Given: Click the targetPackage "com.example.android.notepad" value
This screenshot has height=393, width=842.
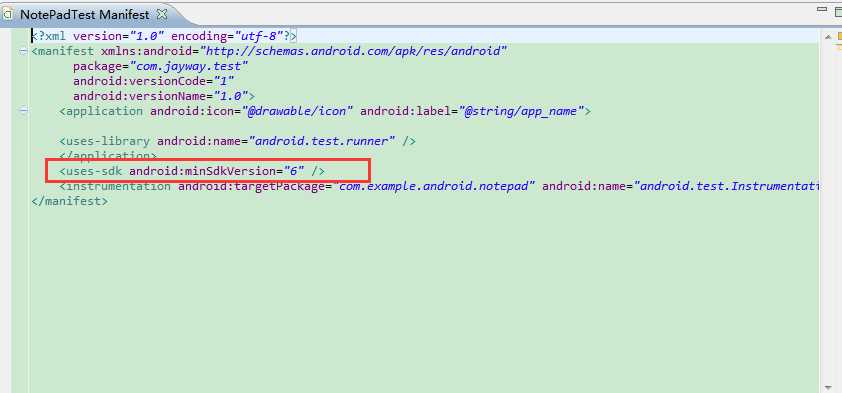Looking at the screenshot, I should [434, 186].
